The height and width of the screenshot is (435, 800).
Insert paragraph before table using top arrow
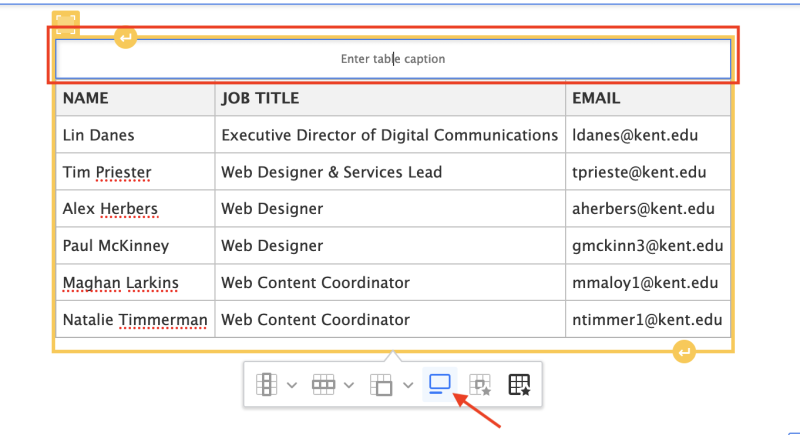click(125, 38)
